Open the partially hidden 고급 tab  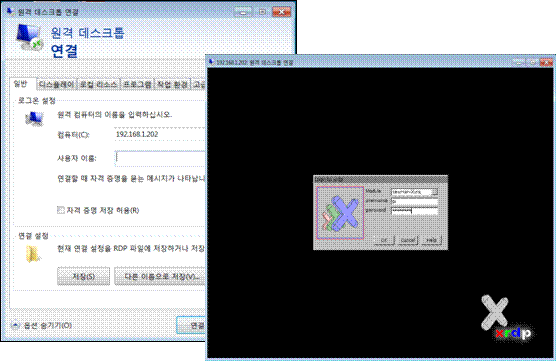[x=199, y=84]
